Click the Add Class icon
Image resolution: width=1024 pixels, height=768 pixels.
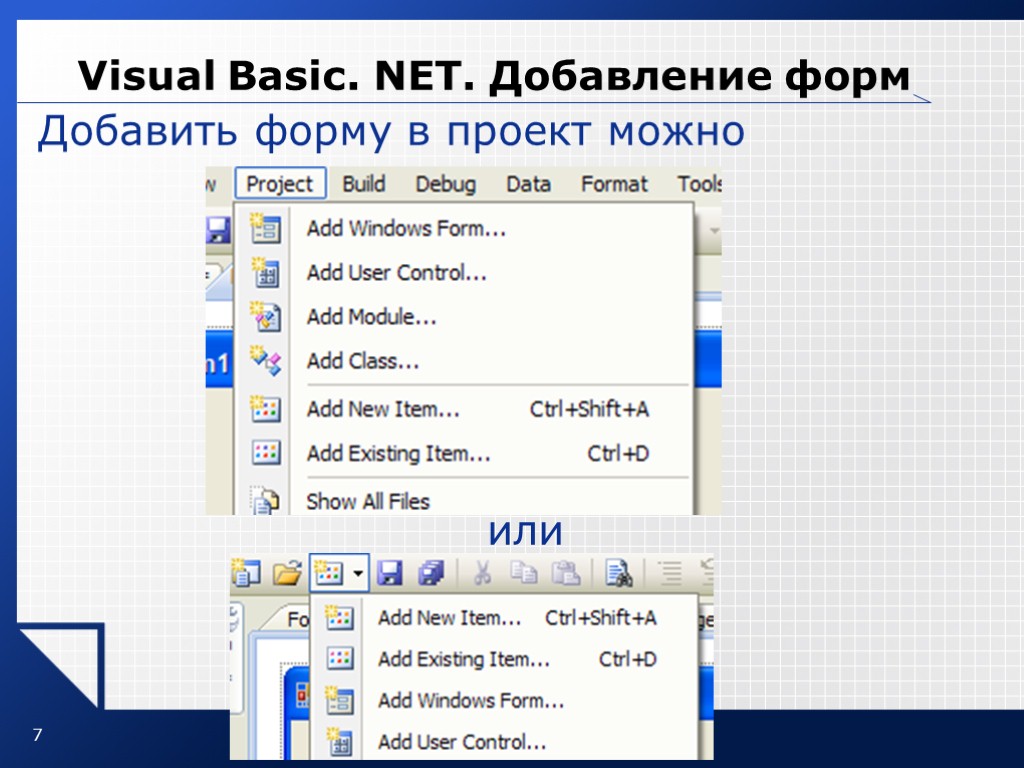265,360
